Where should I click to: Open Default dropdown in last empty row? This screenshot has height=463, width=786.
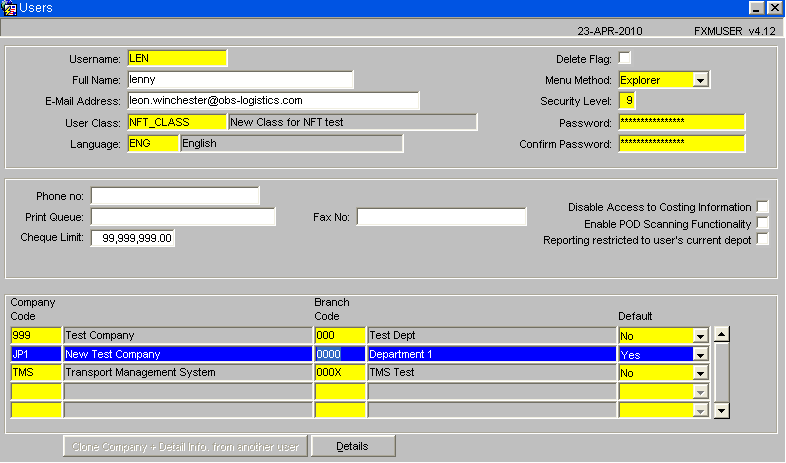(700, 411)
